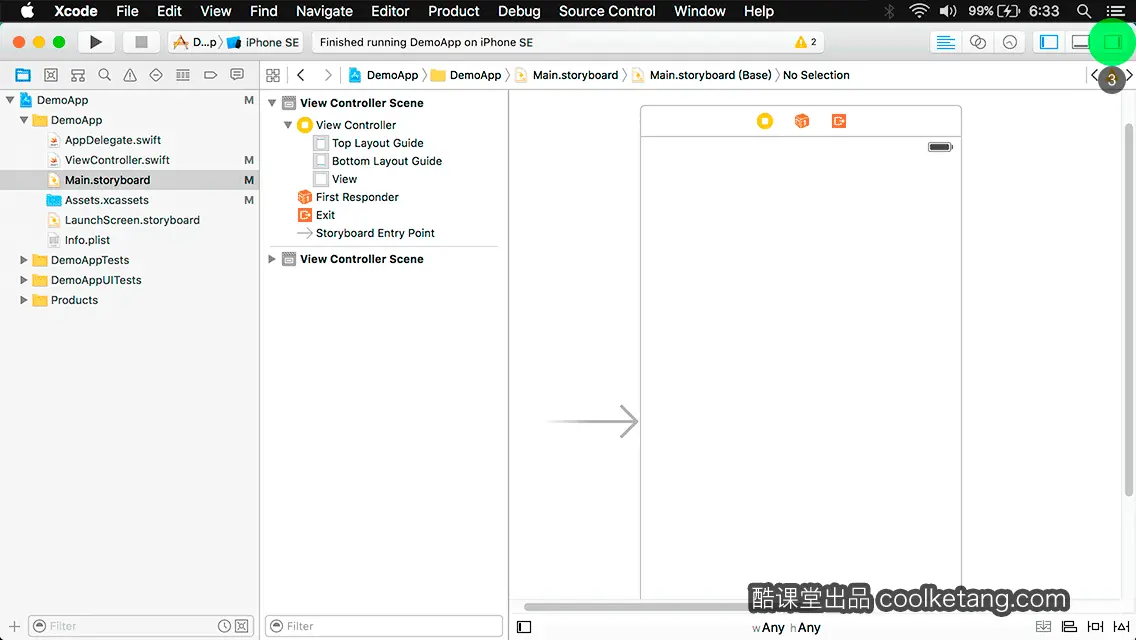The width and height of the screenshot is (1136, 640).
Task: Open the Debug navigator icon
Action: [183, 75]
